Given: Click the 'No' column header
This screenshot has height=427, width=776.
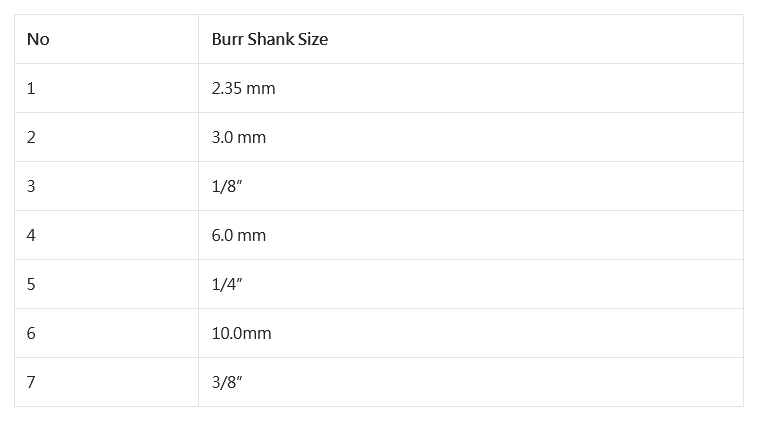Looking at the screenshot, I should coord(106,39).
